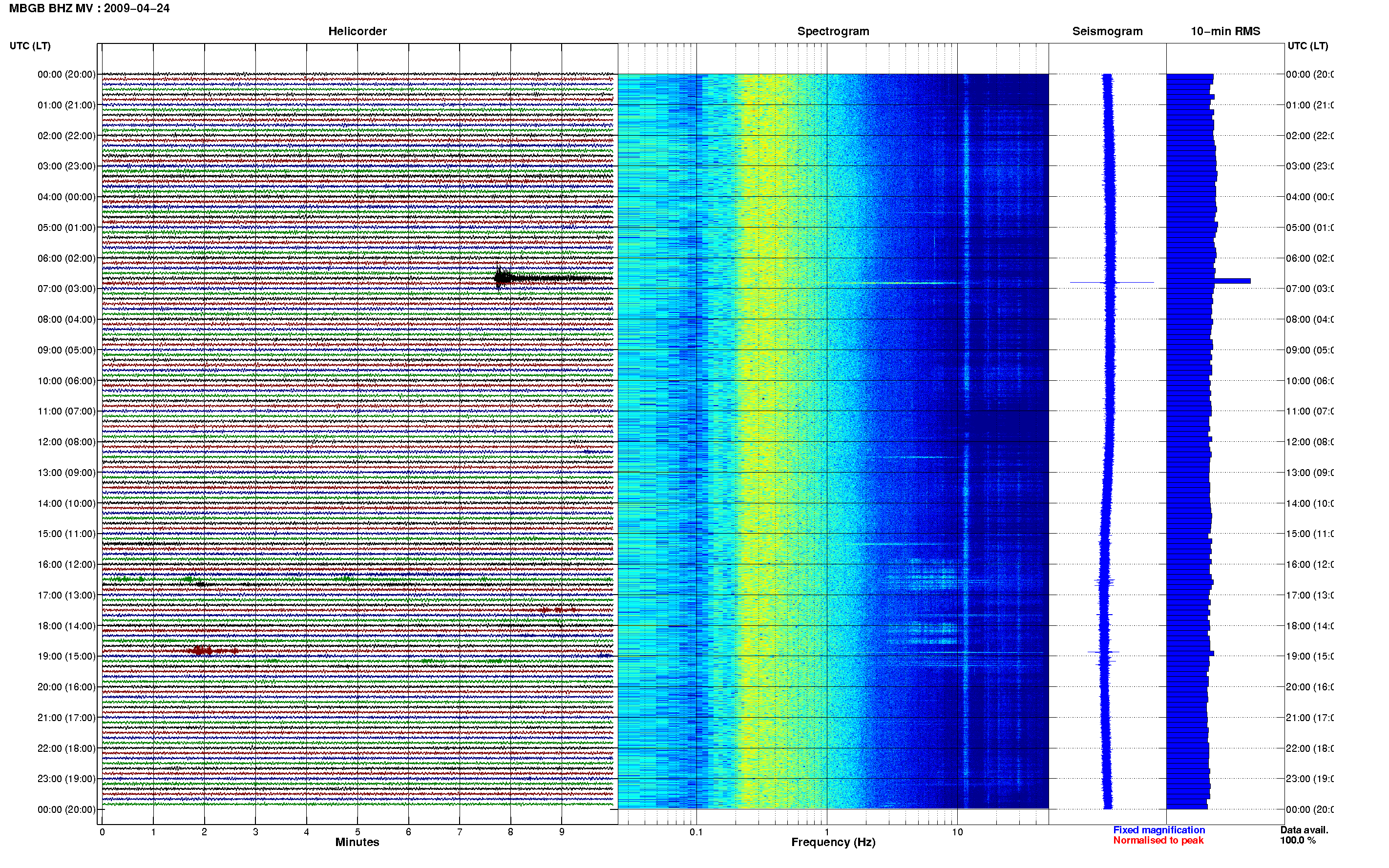Click the '1' frequency tick label

[x=827, y=832]
